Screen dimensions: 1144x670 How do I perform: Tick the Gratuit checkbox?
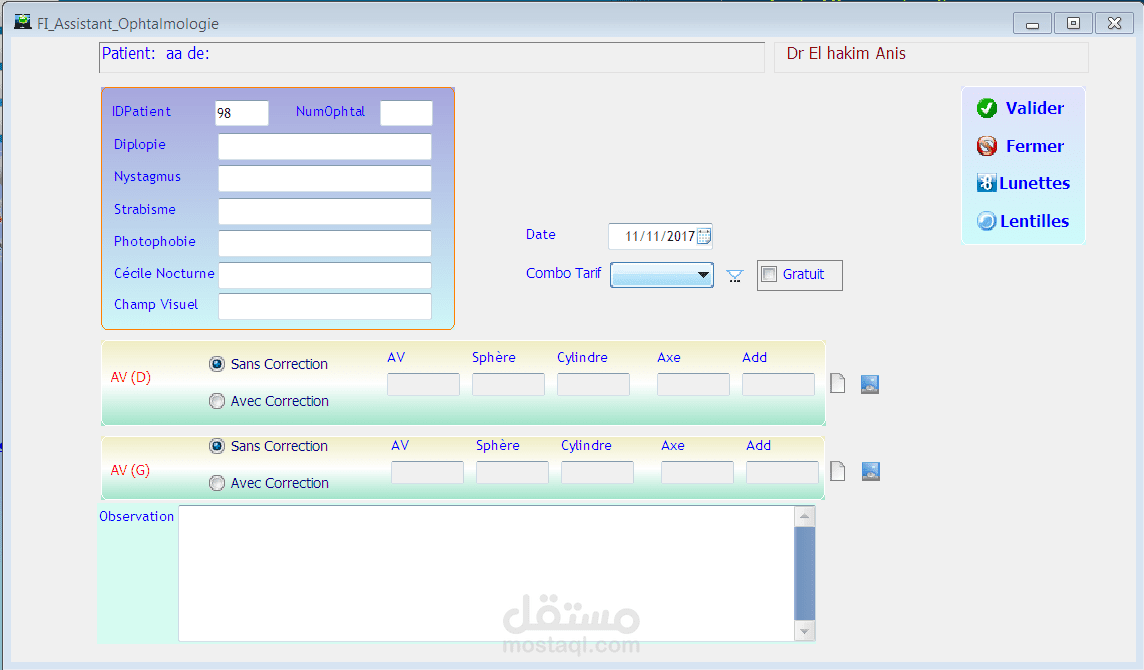(x=769, y=274)
